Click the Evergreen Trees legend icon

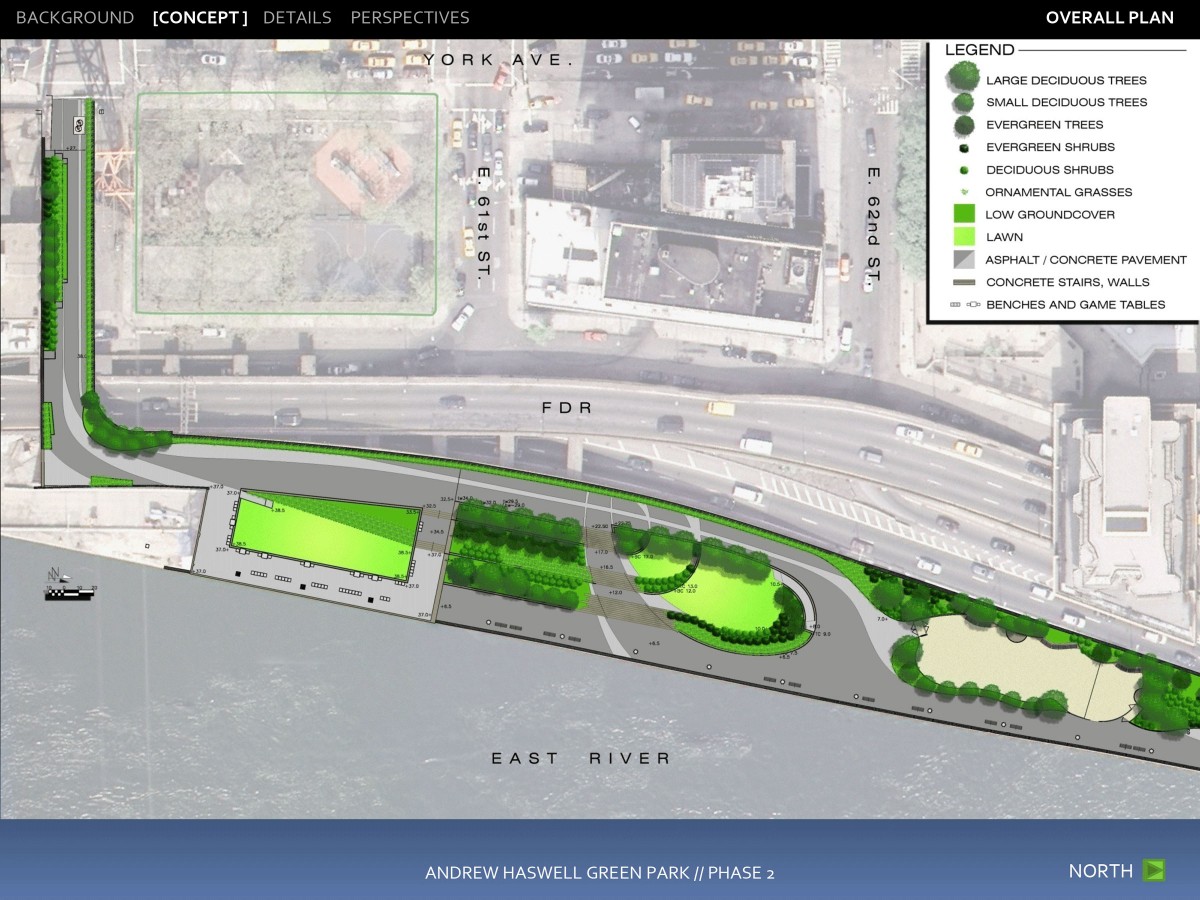point(963,125)
